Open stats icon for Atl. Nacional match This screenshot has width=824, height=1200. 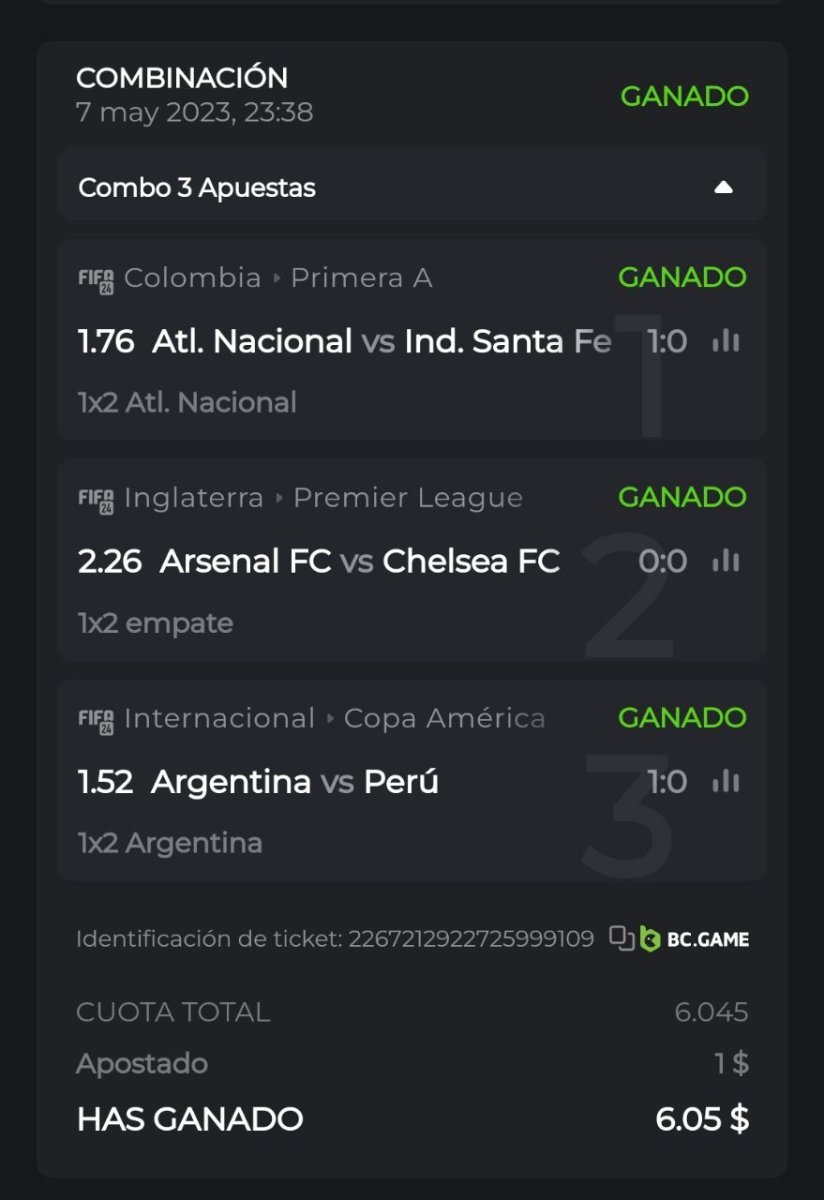[x=726, y=342]
